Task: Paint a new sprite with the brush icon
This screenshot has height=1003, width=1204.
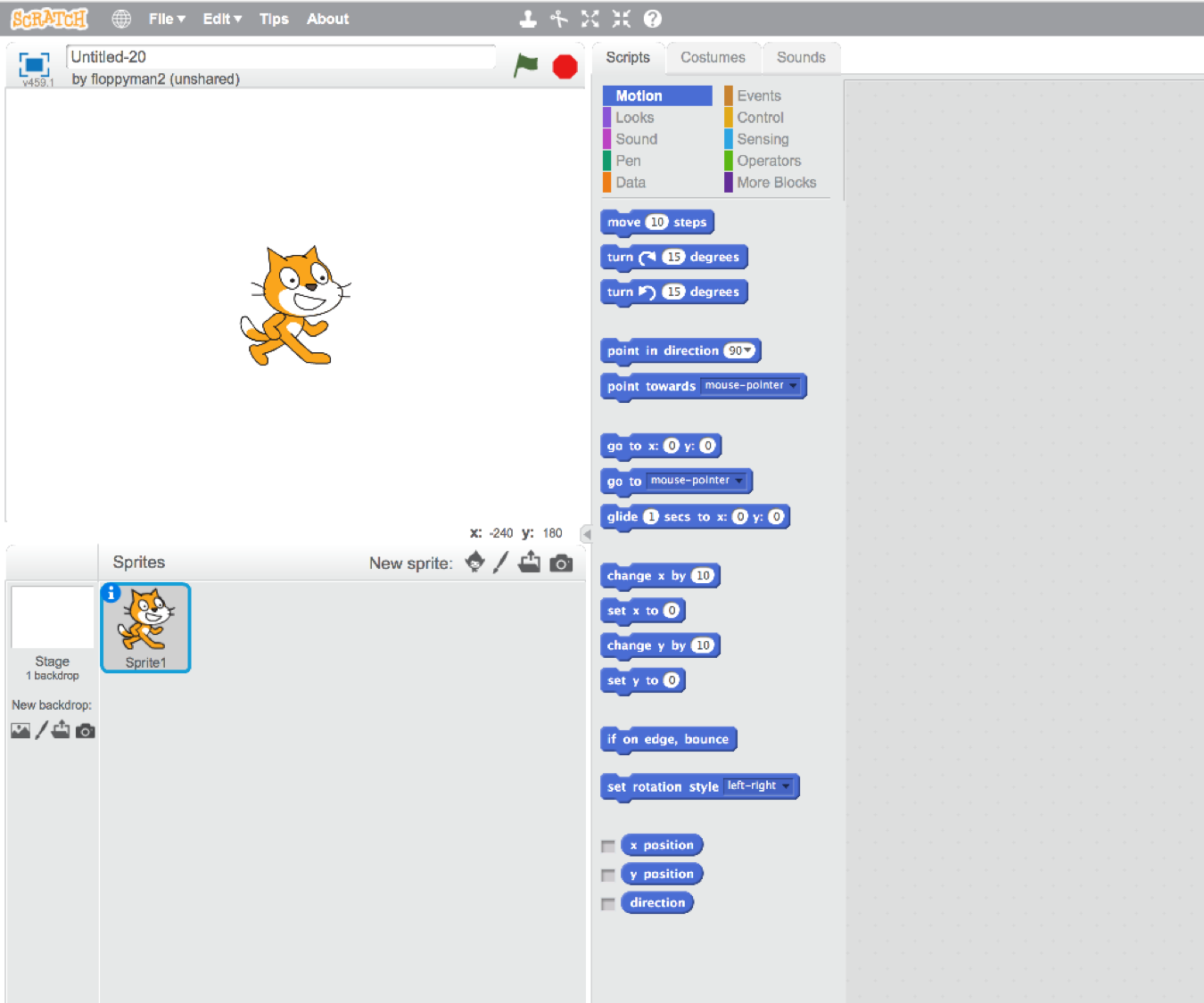Action: tap(500, 562)
